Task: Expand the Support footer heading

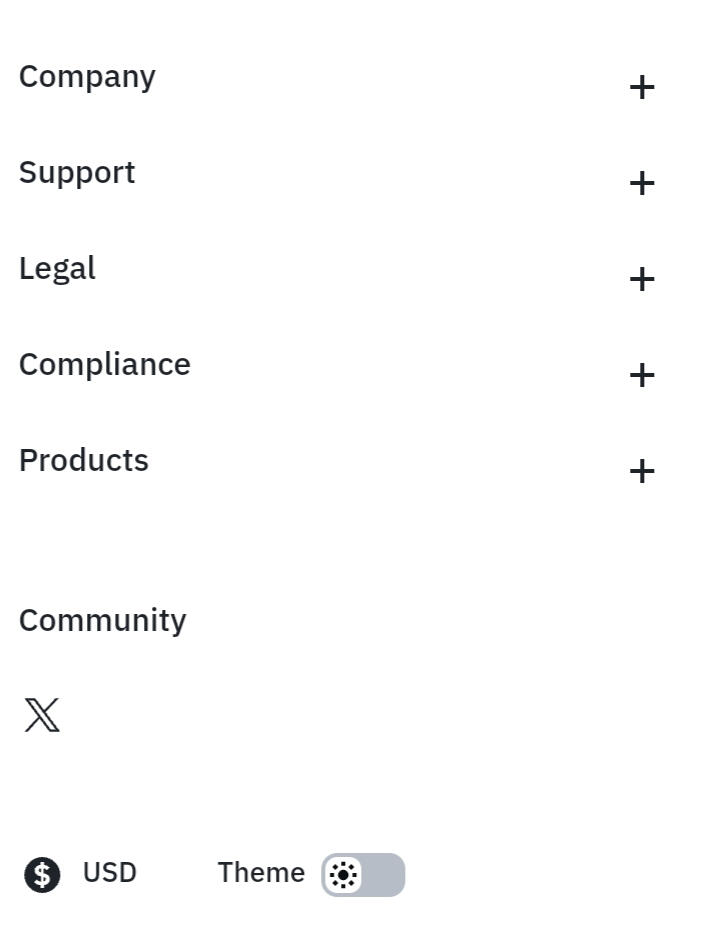Action: (77, 174)
